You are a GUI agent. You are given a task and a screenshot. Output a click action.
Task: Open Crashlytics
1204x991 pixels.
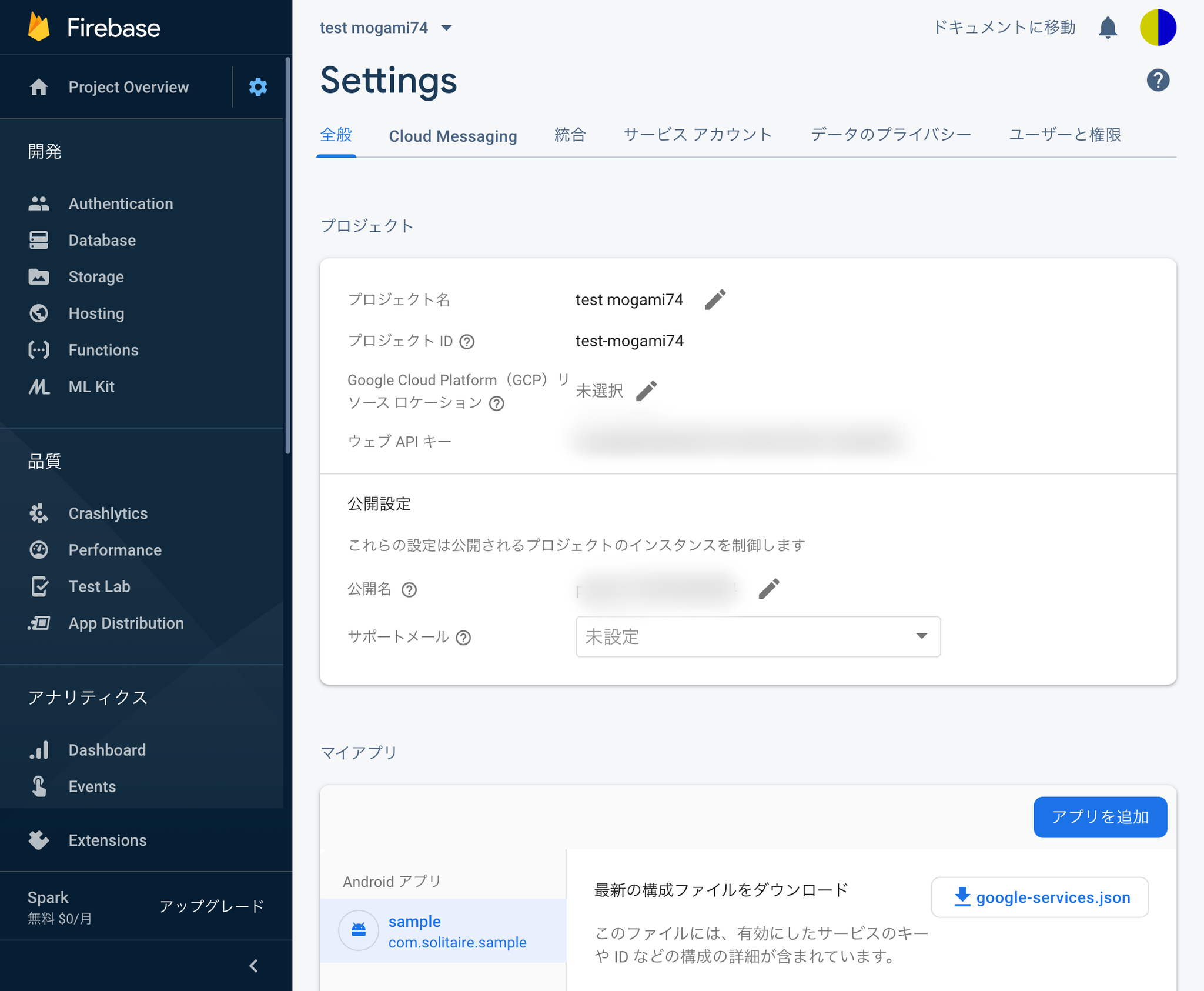pyautogui.click(x=108, y=513)
